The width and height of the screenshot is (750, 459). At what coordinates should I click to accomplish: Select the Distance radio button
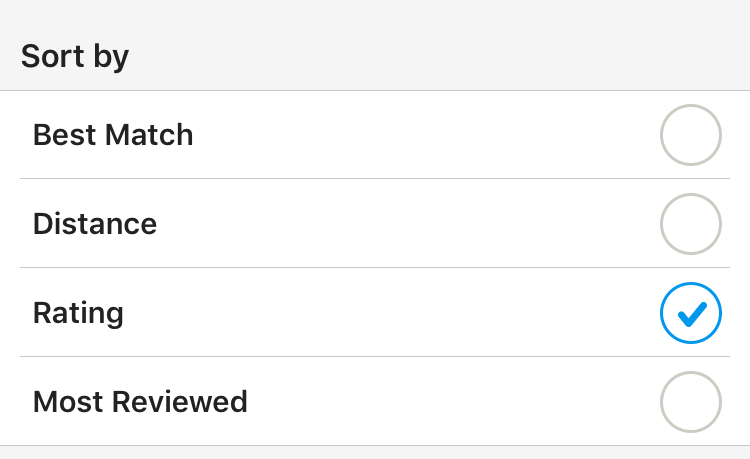click(690, 224)
